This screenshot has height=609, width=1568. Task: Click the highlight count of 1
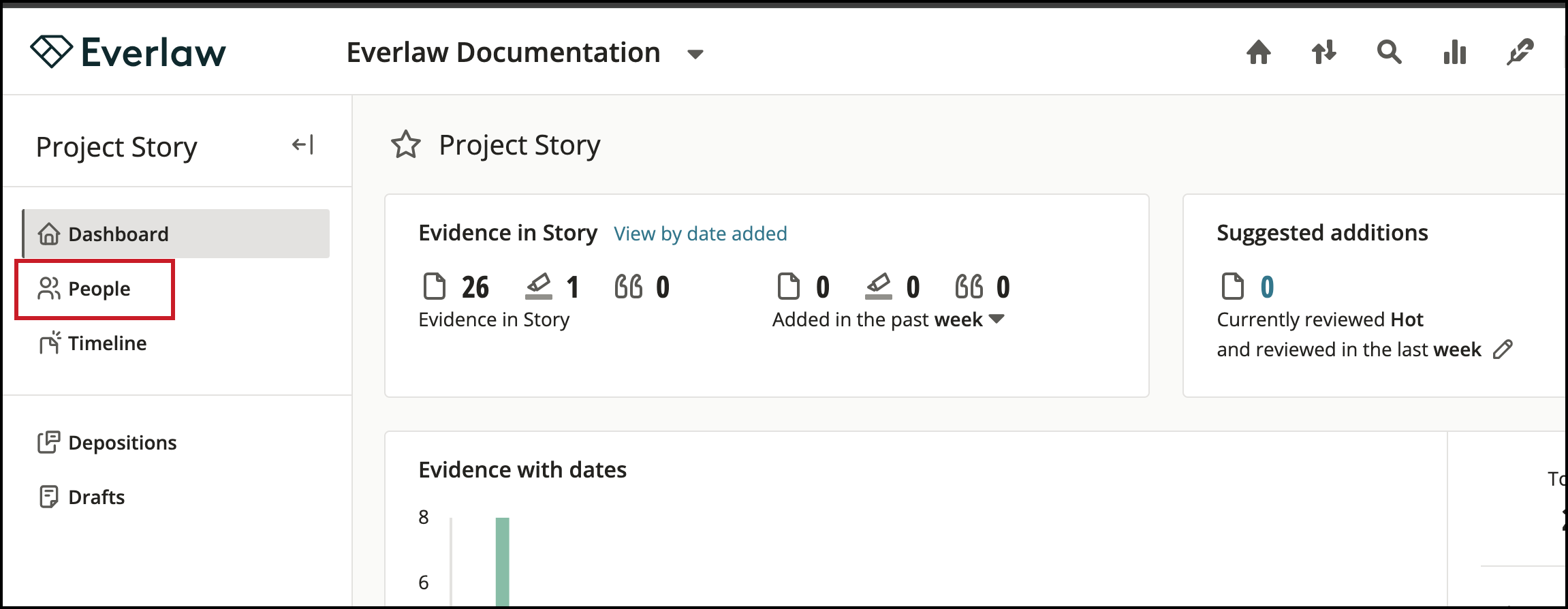point(573,287)
